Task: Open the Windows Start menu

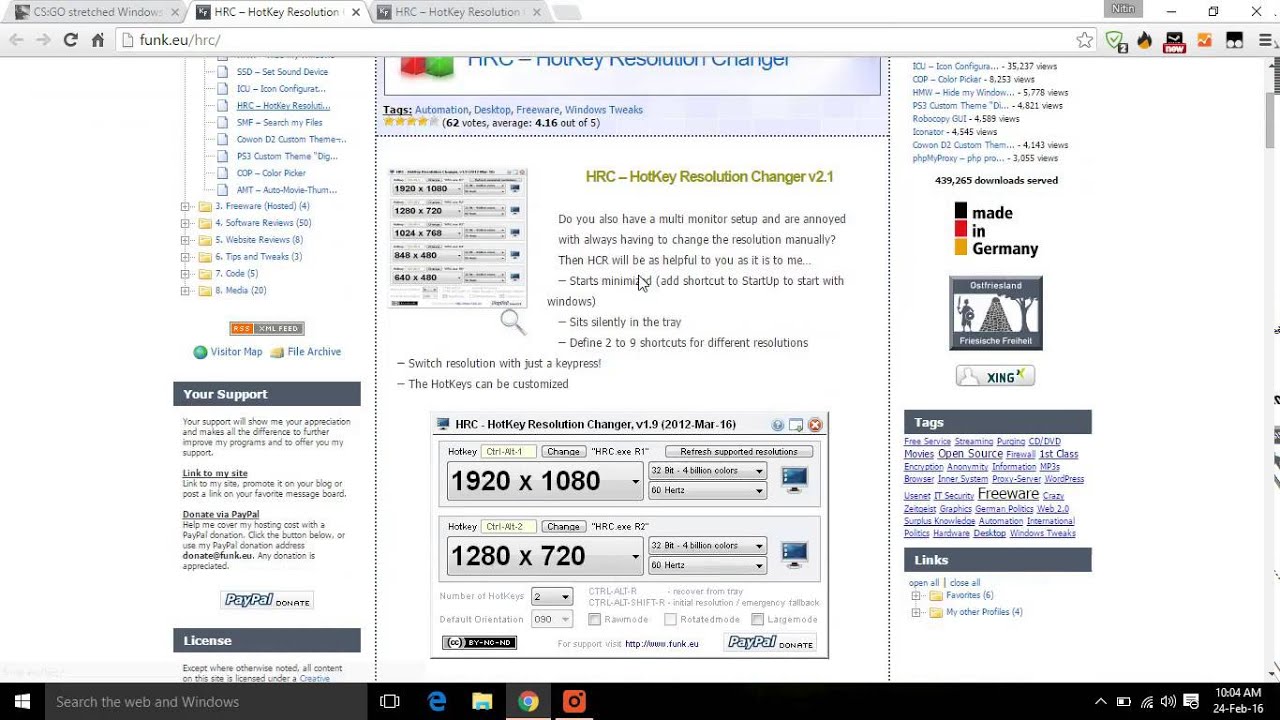Action: tap(22, 701)
